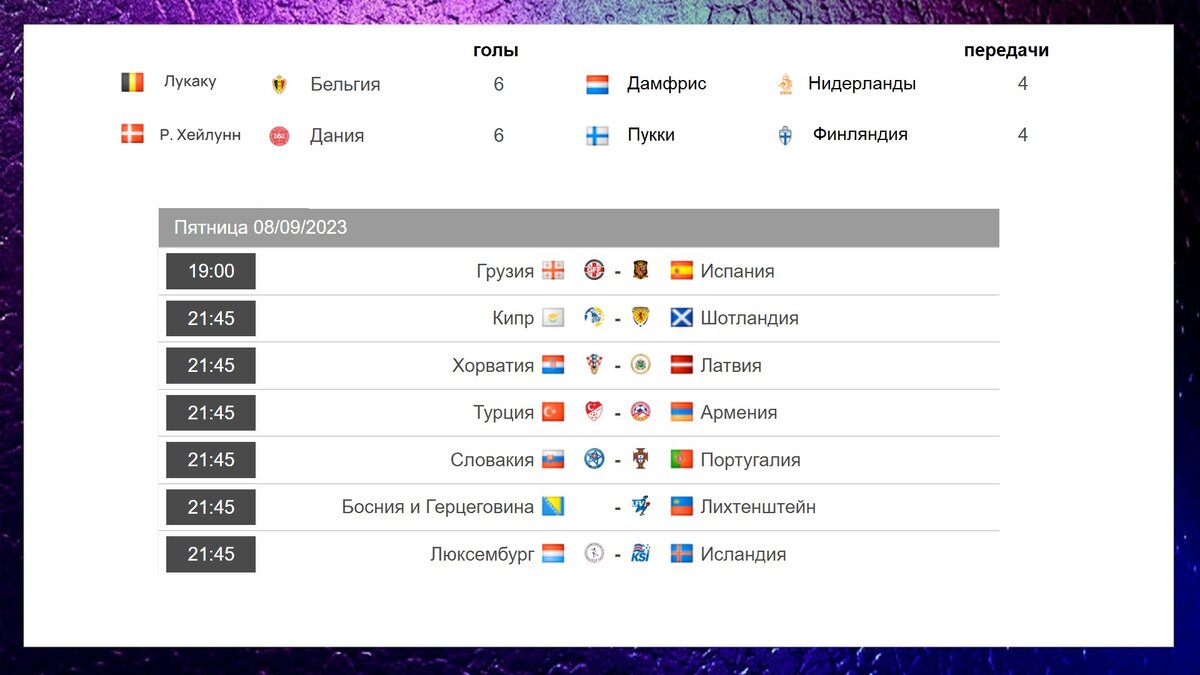Open player Р. Хейлунн entry

pyautogui.click(x=200, y=134)
